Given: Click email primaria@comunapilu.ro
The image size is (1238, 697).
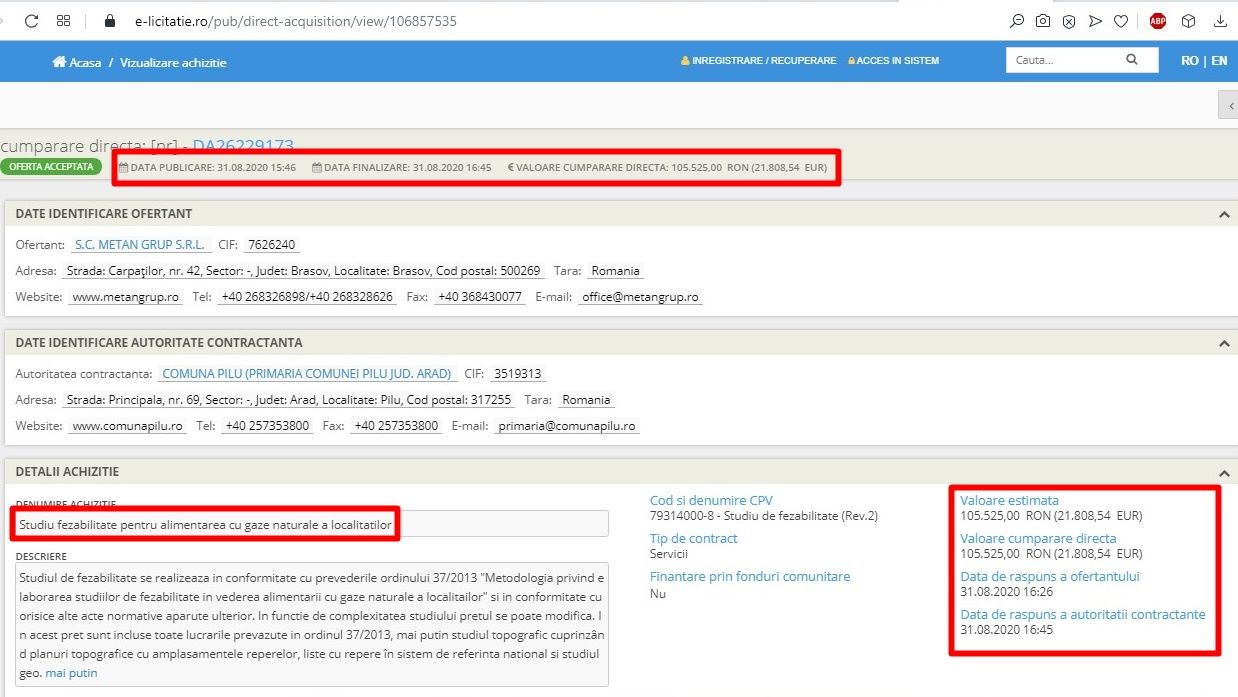Looking at the screenshot, I should [565, 426].
